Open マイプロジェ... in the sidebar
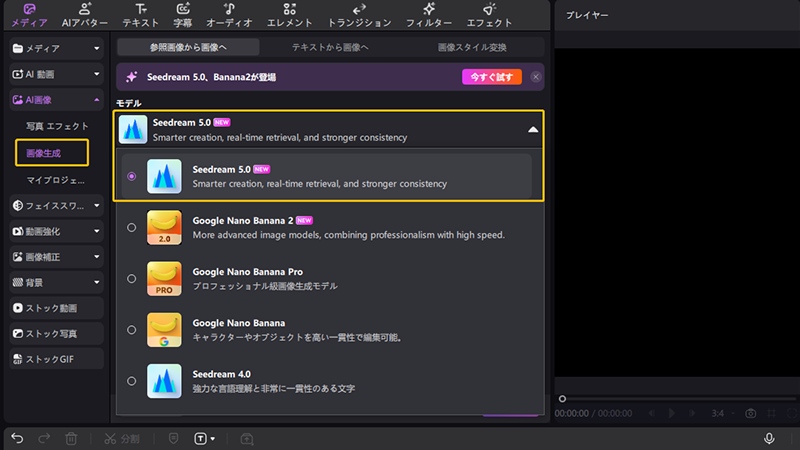 [56, 180]
